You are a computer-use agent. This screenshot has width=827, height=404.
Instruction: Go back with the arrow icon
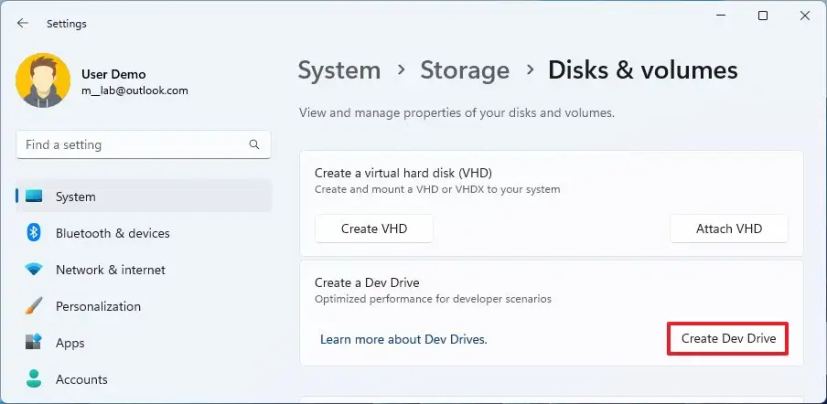click(x=22, y=23)
